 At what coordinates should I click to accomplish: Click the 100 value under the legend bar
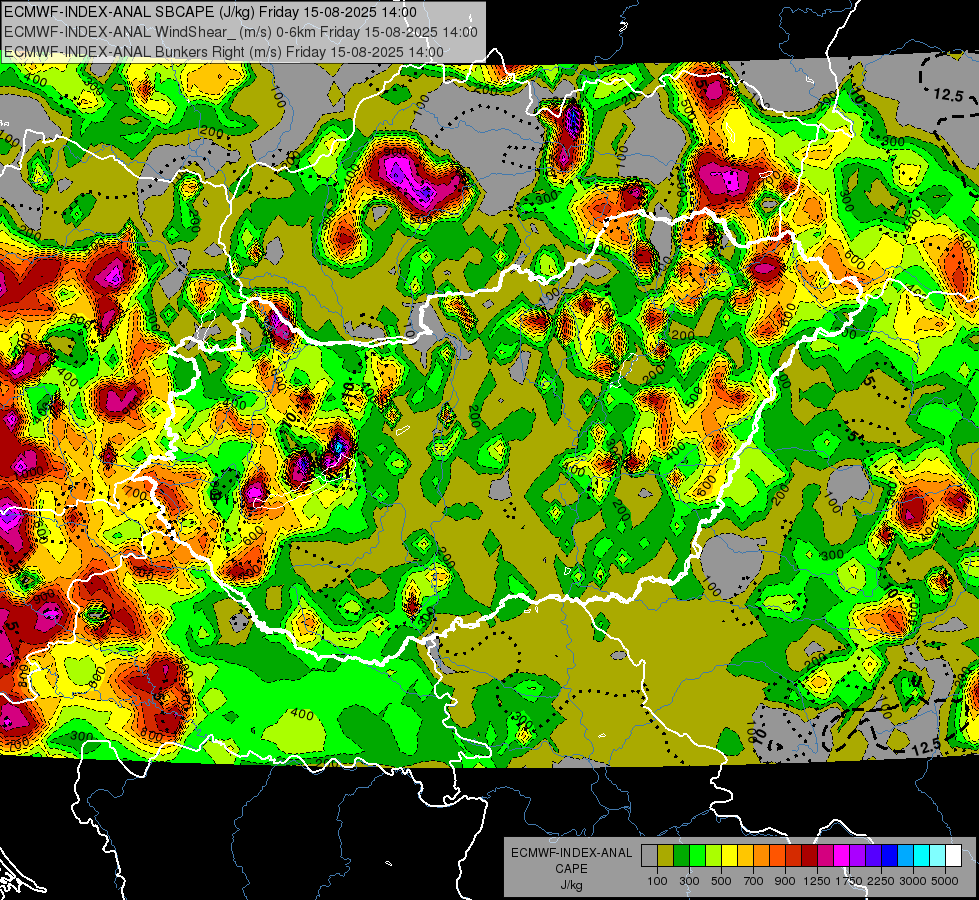point(657,881)
